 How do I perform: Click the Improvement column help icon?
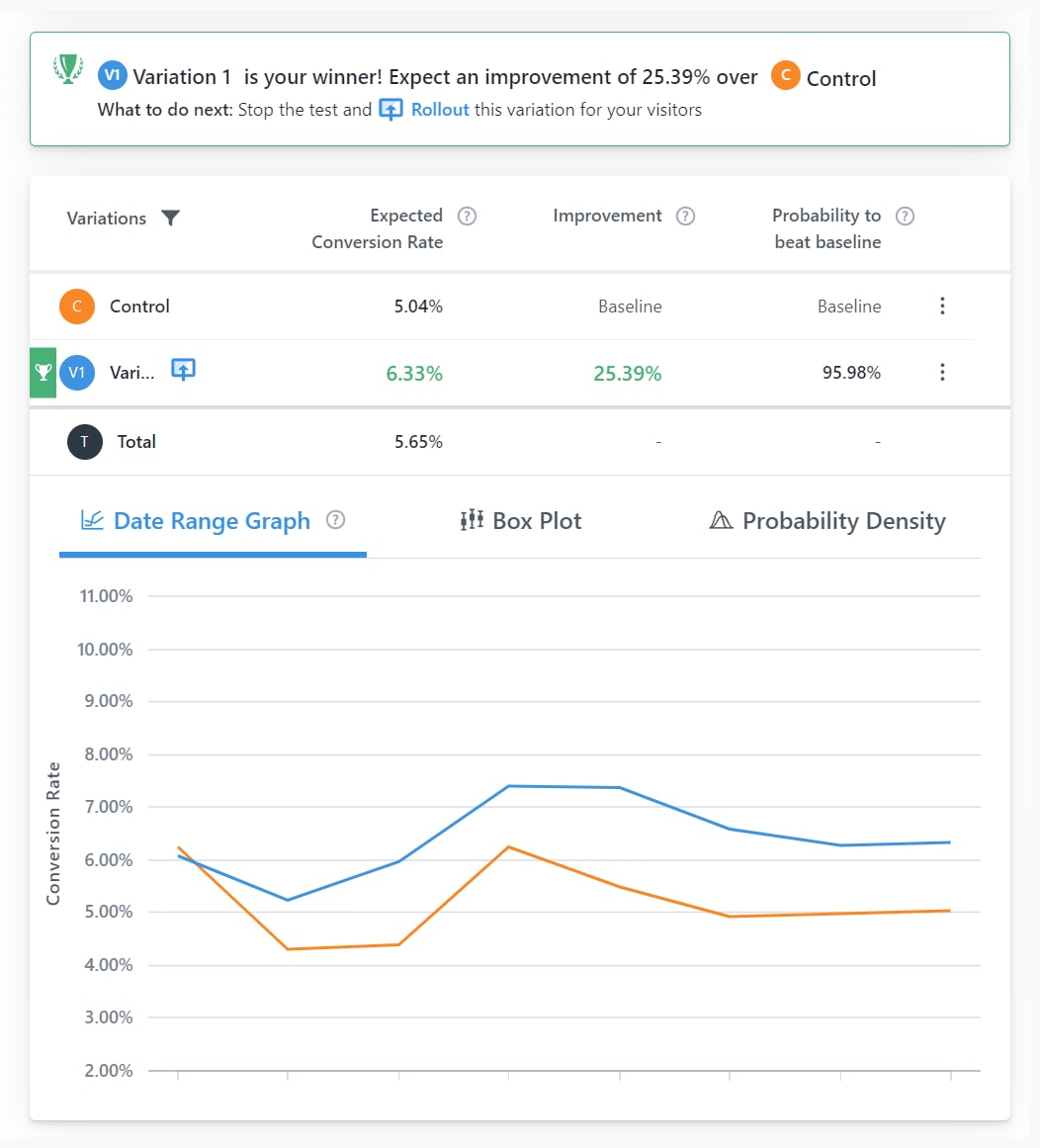point(685,216)
